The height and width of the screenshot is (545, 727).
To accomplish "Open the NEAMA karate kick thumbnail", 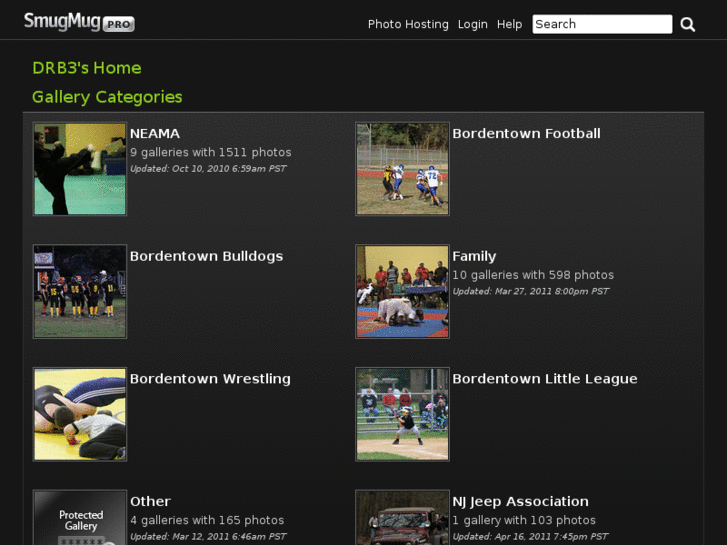I will [80, 169].
